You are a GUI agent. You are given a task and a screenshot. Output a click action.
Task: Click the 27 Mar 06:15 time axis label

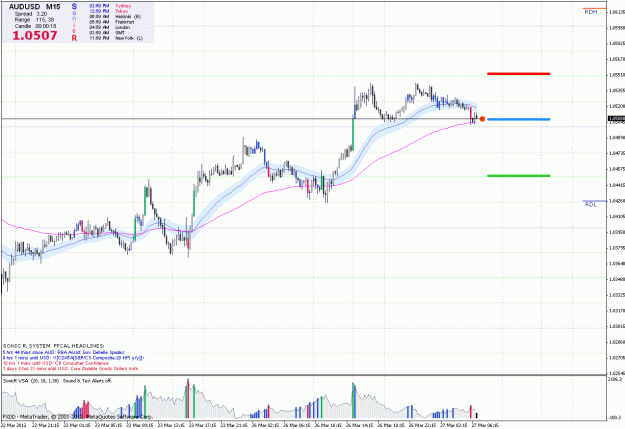tap(485, 425)
